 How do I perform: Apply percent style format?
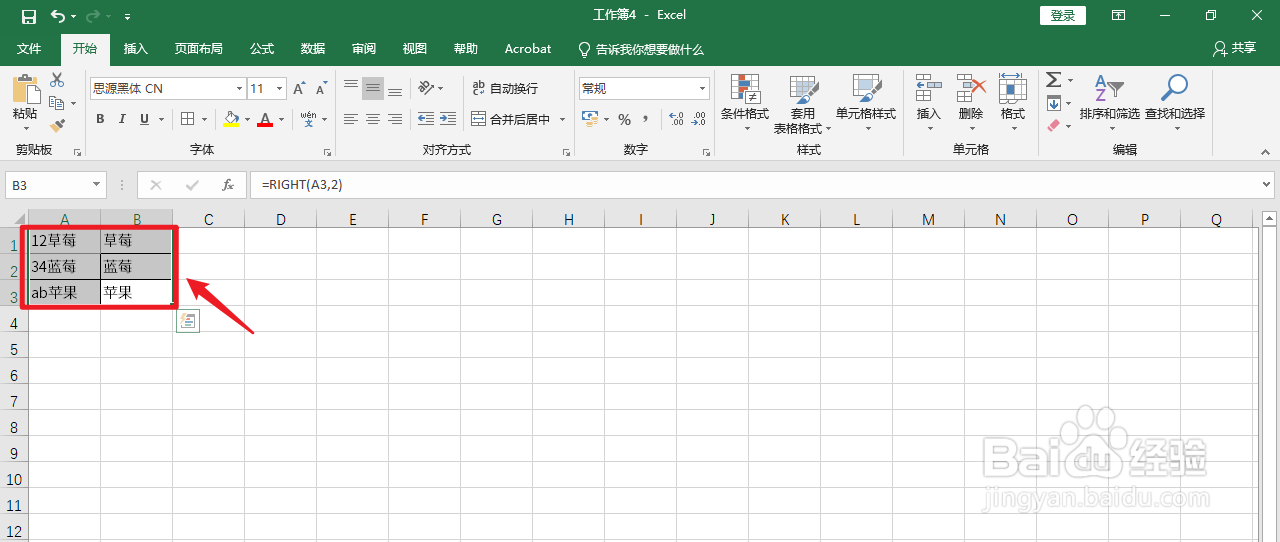[x=624, y=119]
